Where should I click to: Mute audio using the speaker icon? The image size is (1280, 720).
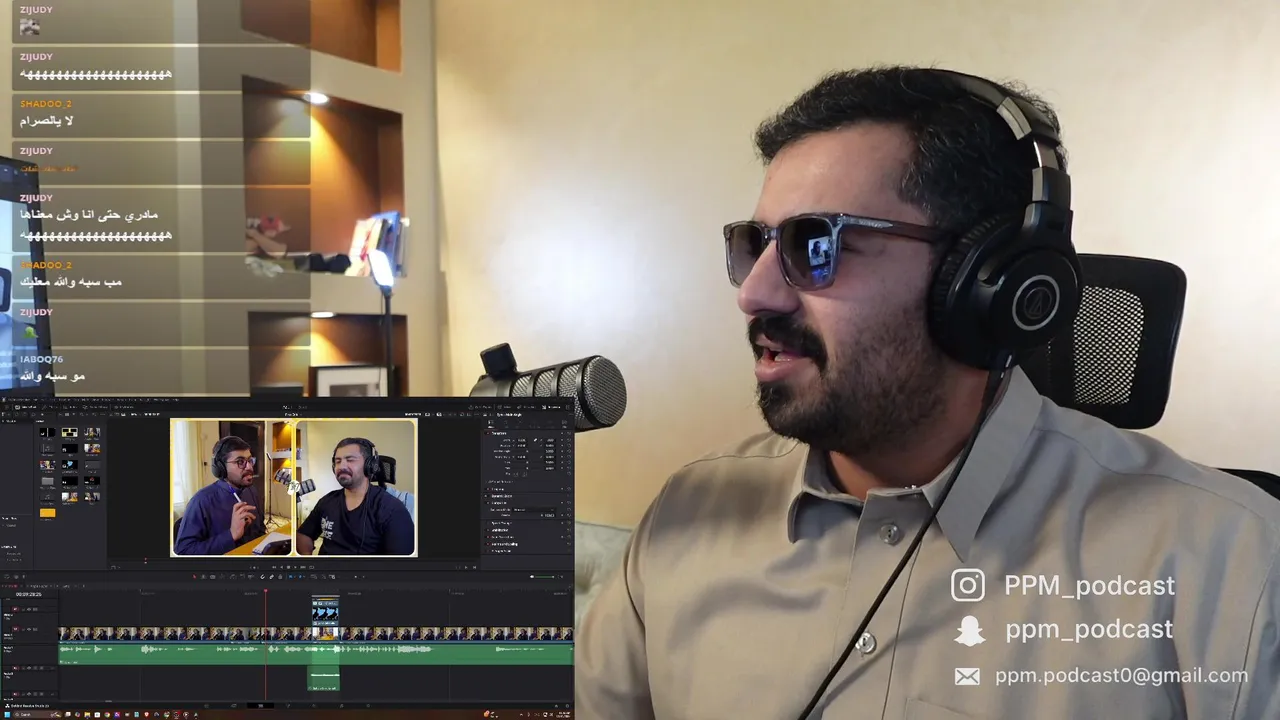[x=531, y=577]
